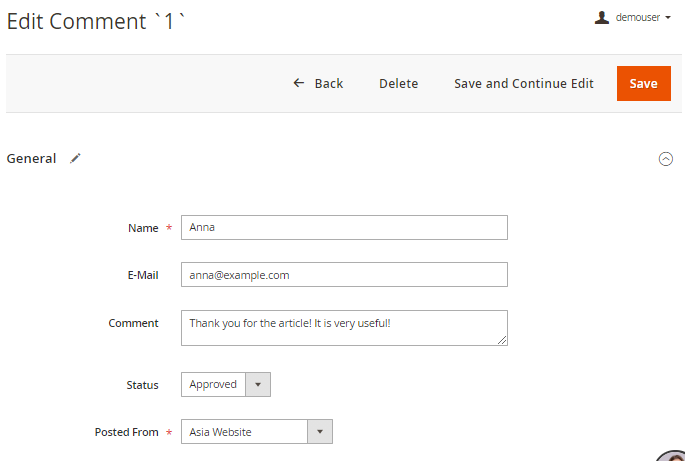Click the Posted From dropdown arrow
The image size is (685, 461).
coord(319,432)
